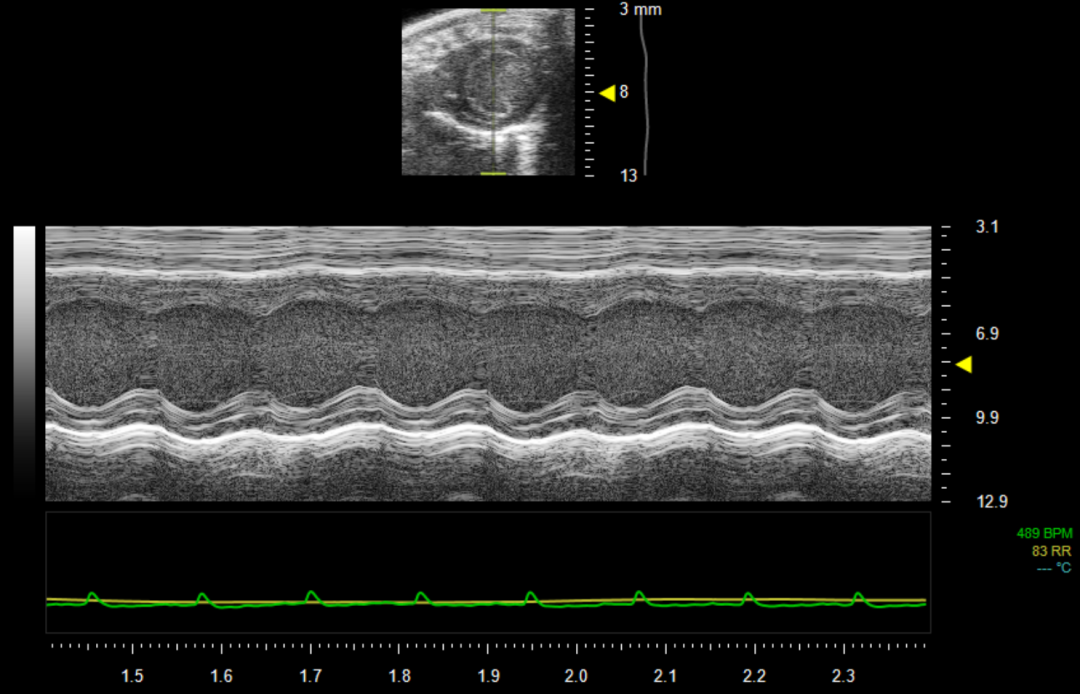Click the 2.3 mark on time axis
1080x694 pixels.
coord(843,676)
